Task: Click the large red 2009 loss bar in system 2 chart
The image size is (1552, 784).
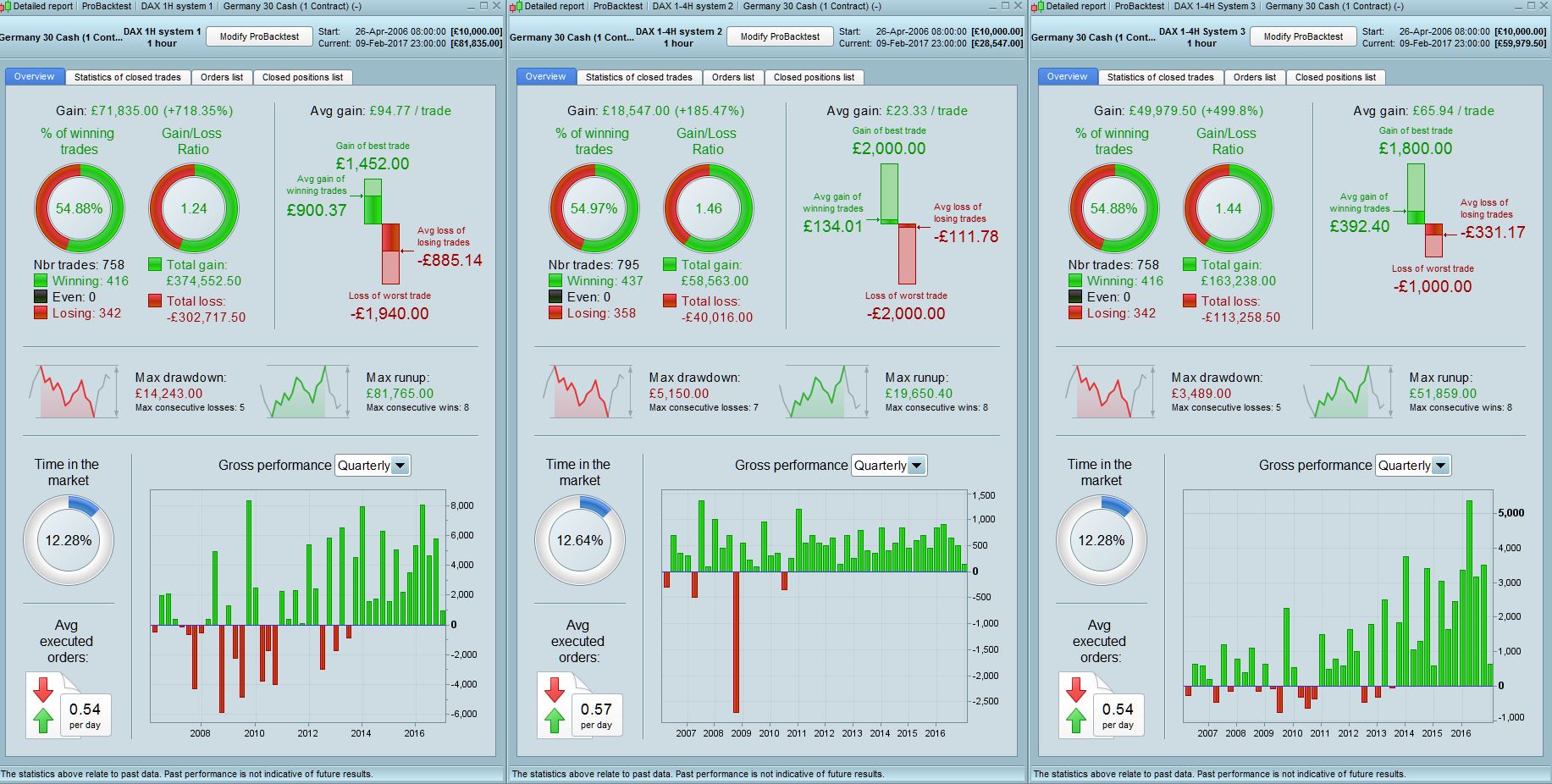Action: pyautogui.click(x=736, y=642)
